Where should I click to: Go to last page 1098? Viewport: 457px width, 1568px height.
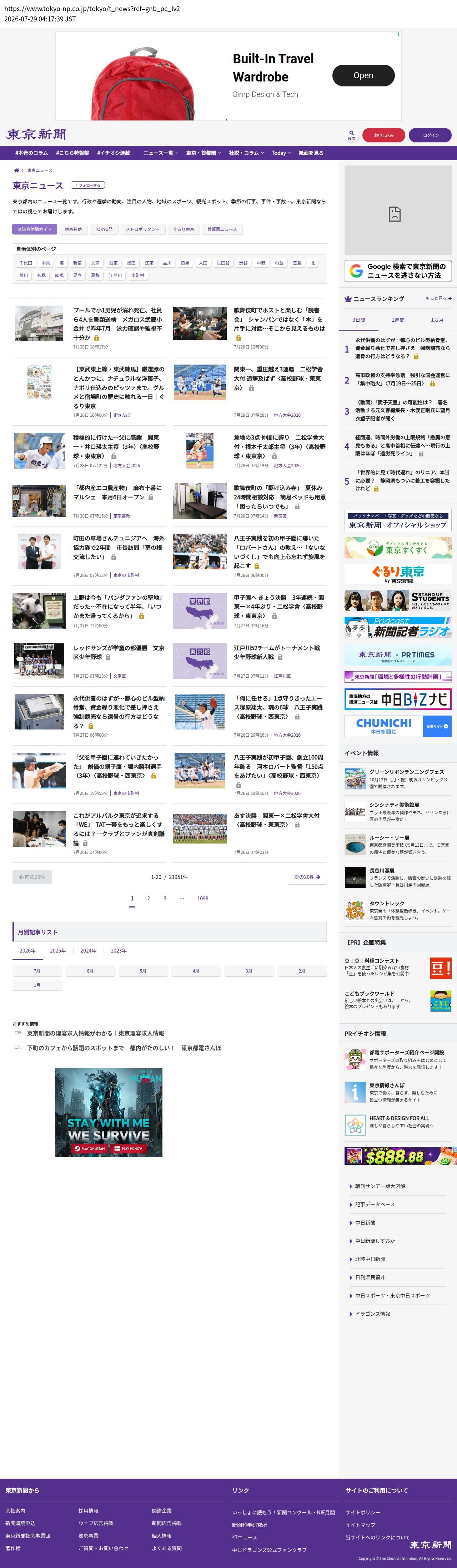point(203,899)
